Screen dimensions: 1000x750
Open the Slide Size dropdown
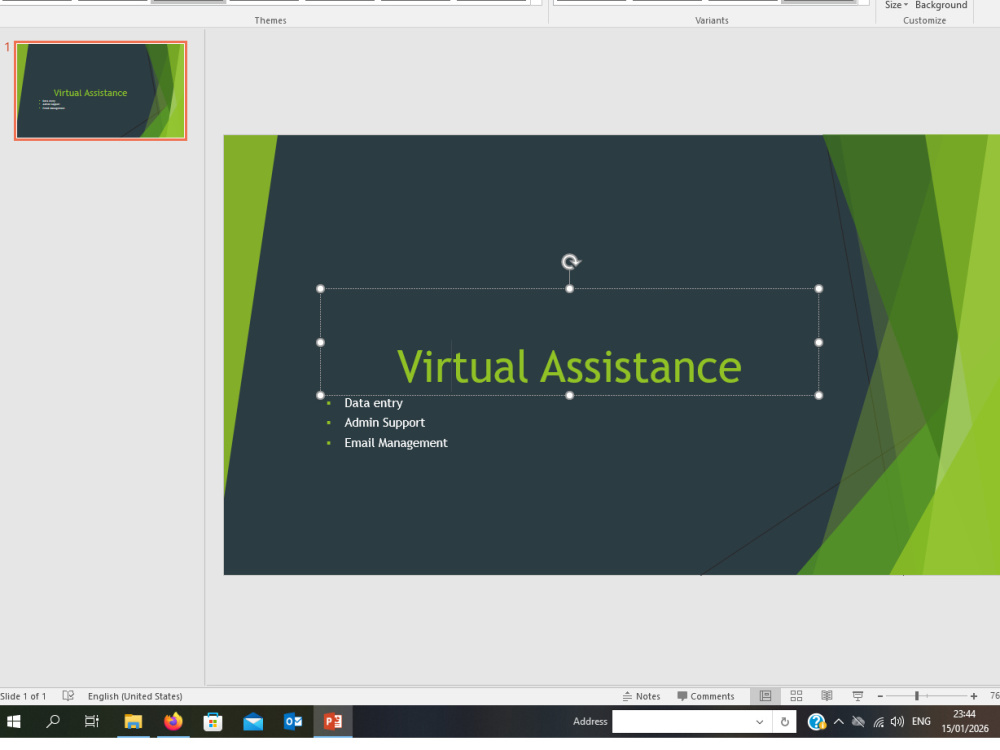[x=895, y=5]
